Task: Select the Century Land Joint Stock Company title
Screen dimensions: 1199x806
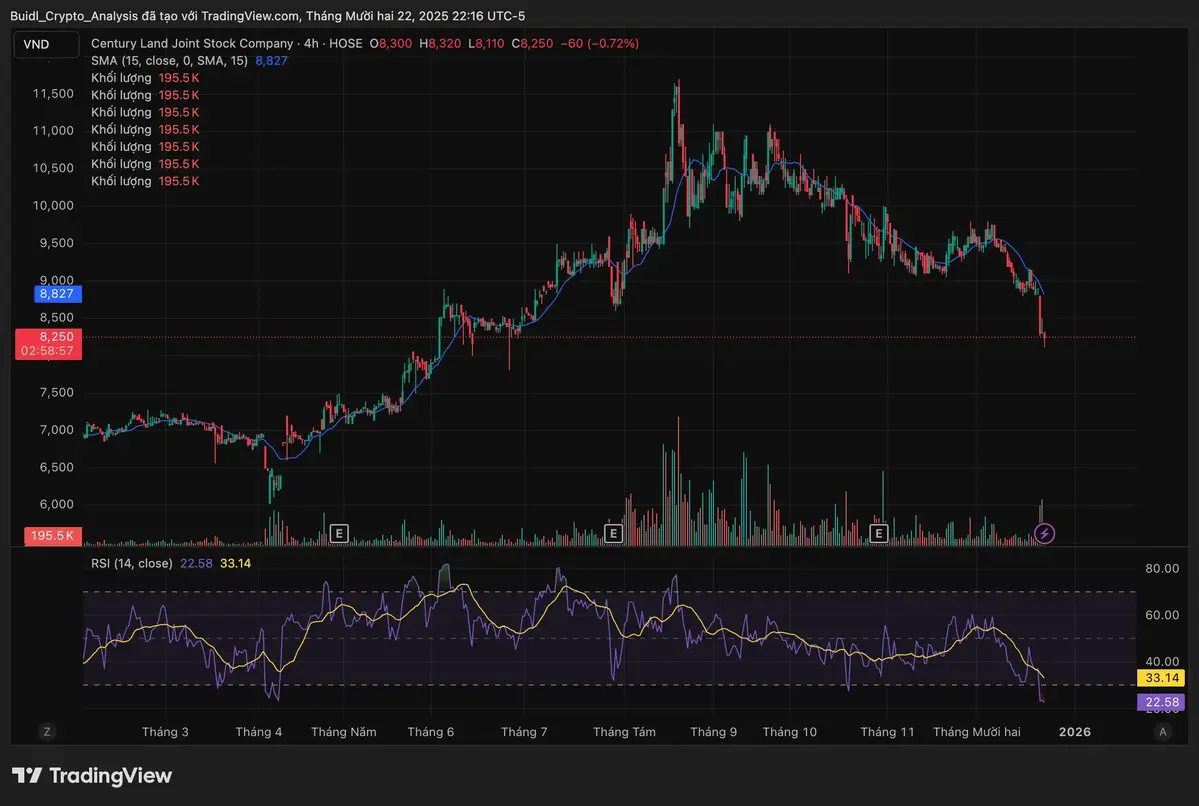Action: [x=192, y=44]
